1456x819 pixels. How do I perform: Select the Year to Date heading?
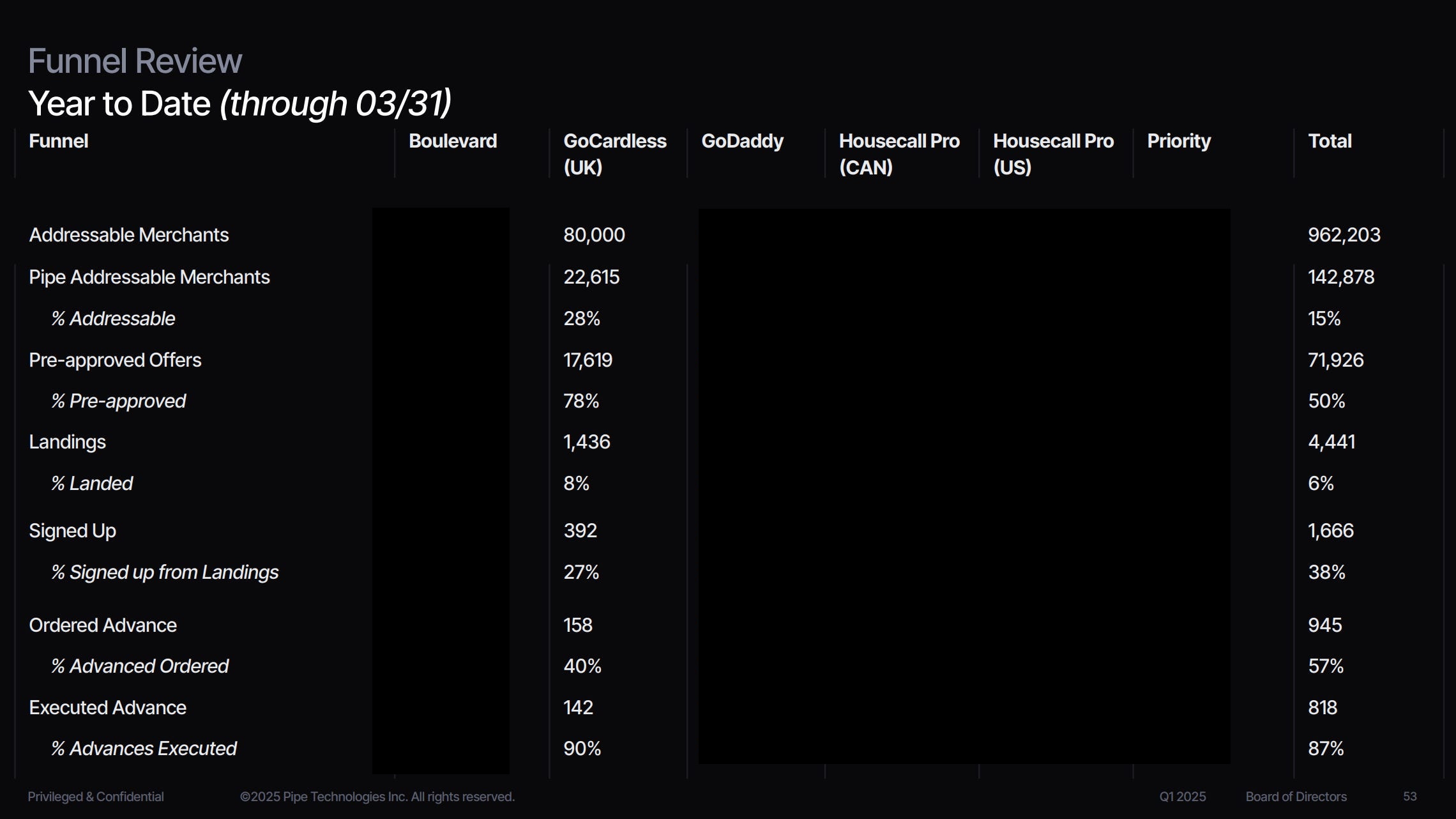coord(239,103)
